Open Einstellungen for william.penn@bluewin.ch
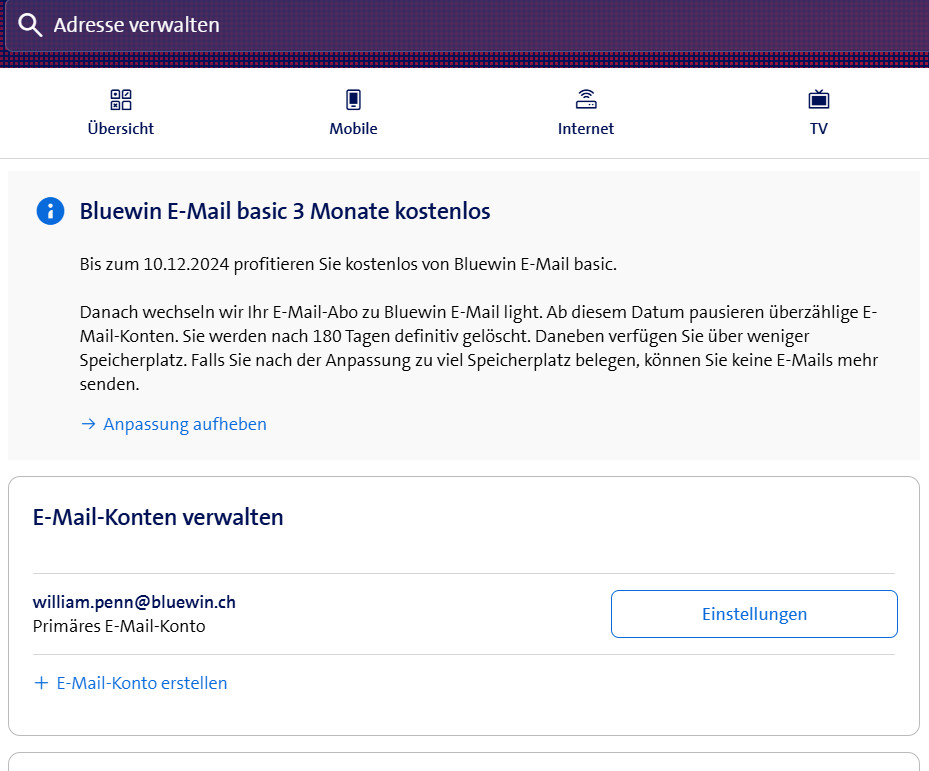Viewport: 929px width, 771px height. 754,614
